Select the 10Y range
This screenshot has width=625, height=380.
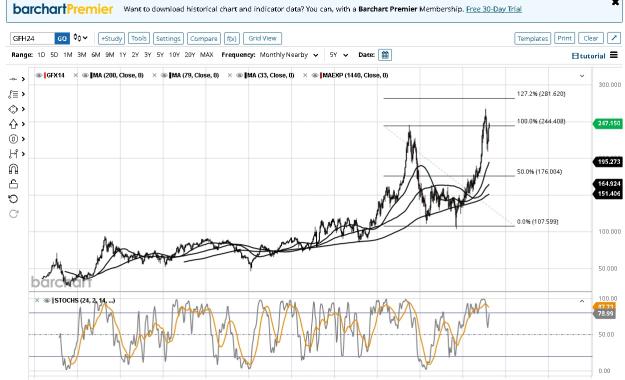(x=174, y=55)
